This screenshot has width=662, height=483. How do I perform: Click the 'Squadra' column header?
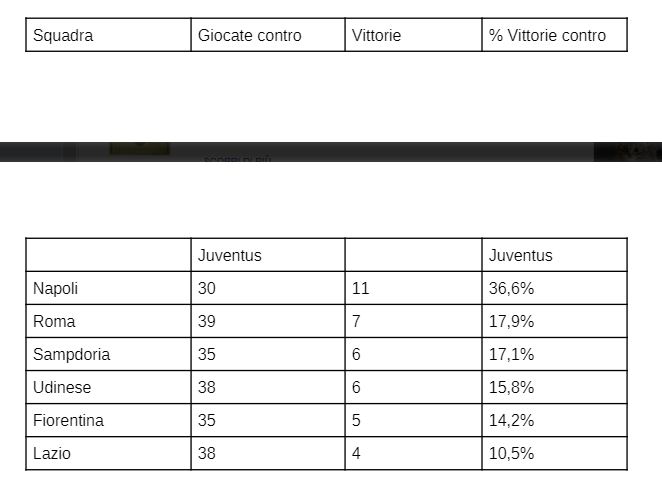(x=63, y=35)
